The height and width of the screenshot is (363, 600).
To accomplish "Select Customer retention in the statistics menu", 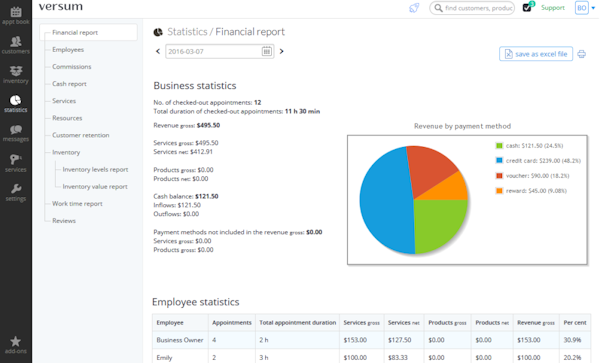I will (x=81, y=135).
